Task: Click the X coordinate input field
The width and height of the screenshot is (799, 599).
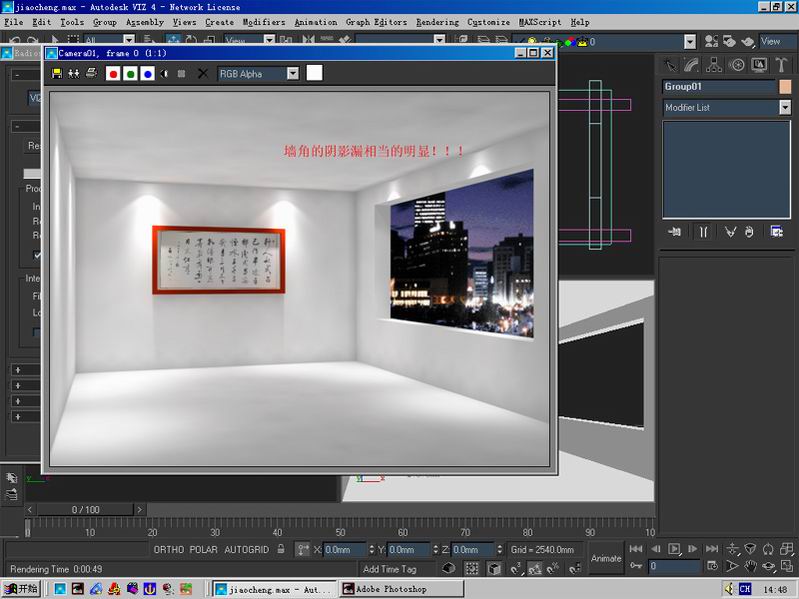Action: [345, 550]
